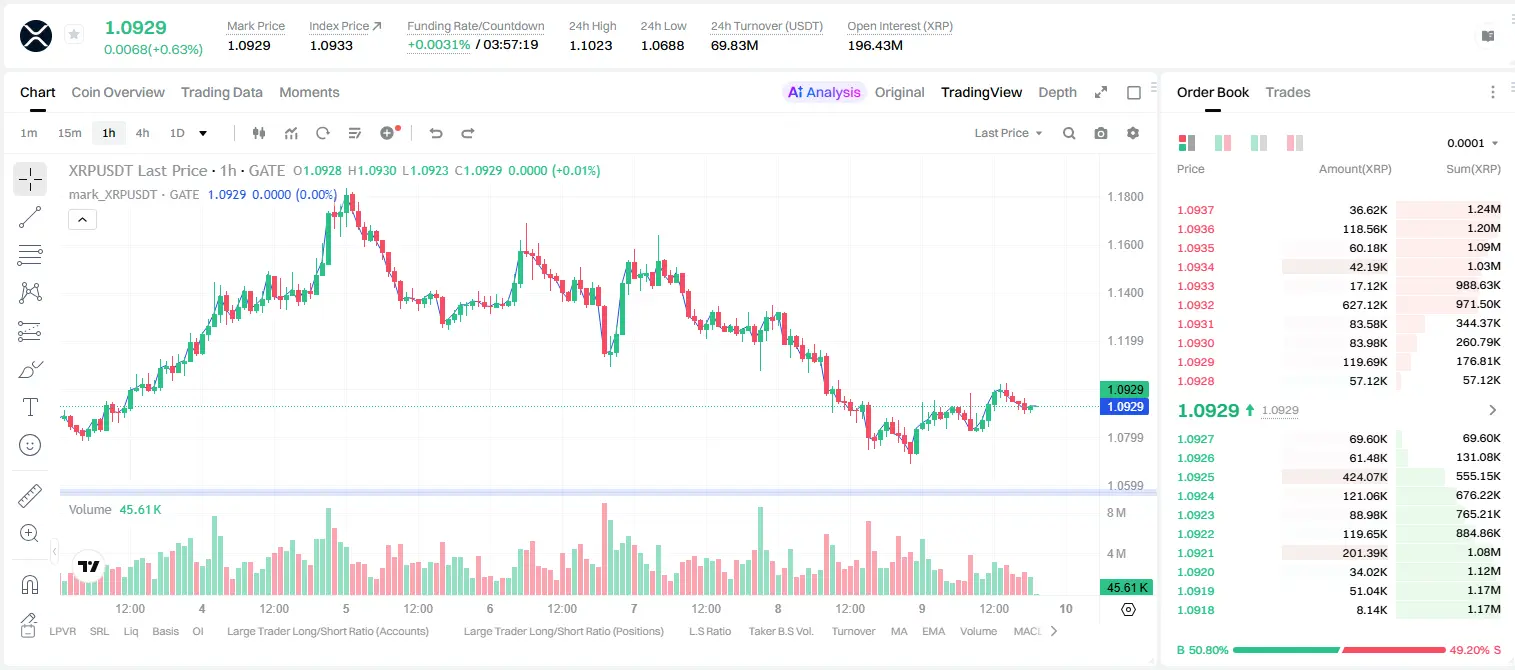Toggle the magnet snap mode

click(x=30, y=584)
